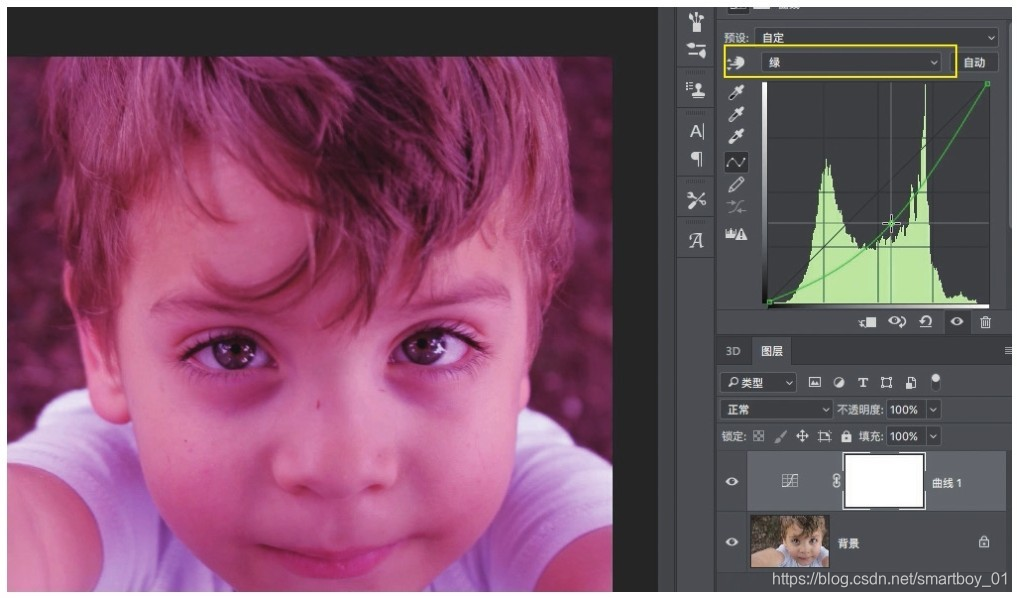Click the curves adjustment icon on 曲线 1 layer
The height and width of the screenshot is (598, 1017).
789,481
